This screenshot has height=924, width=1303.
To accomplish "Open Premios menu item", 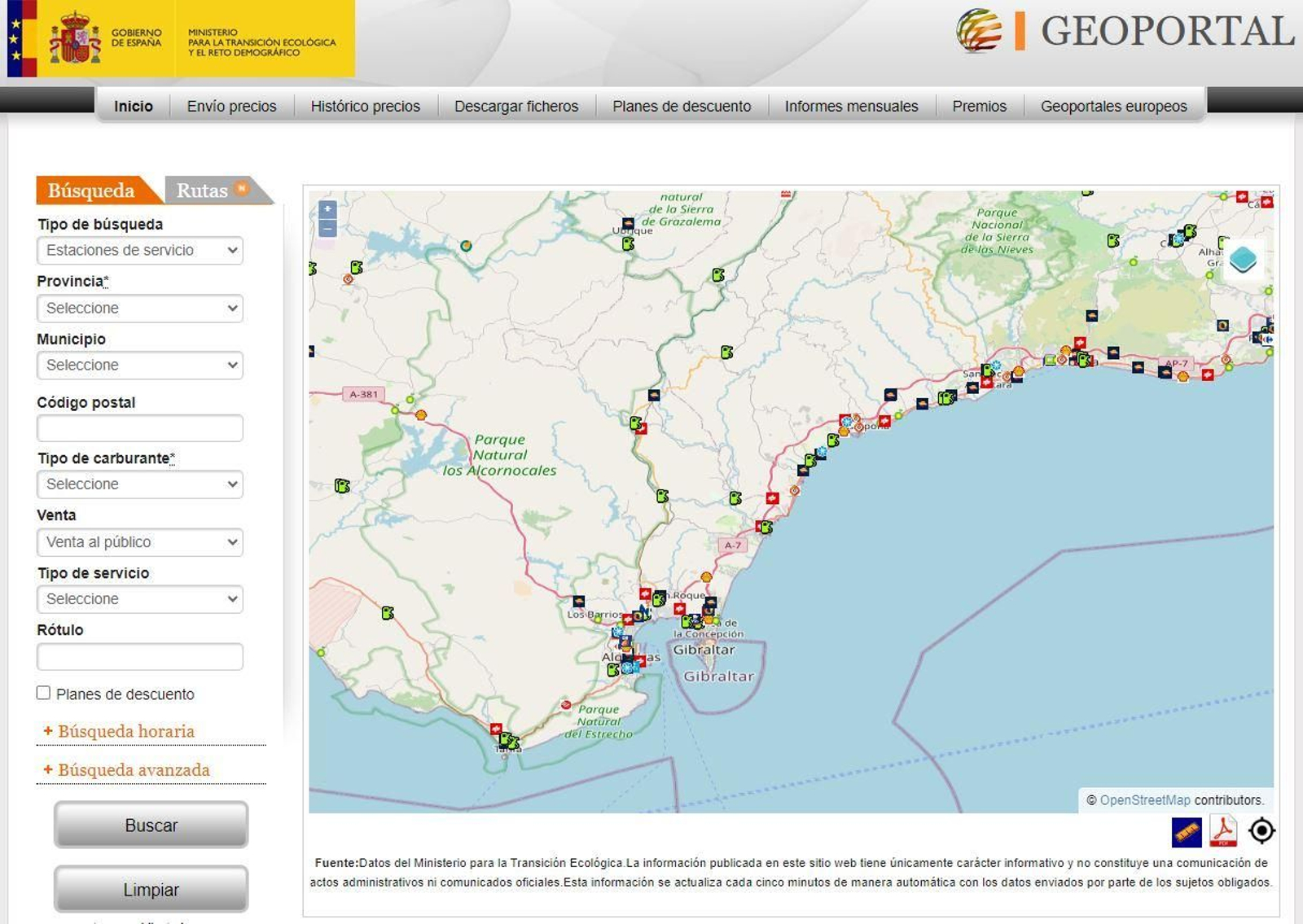I will coord(979,106).
